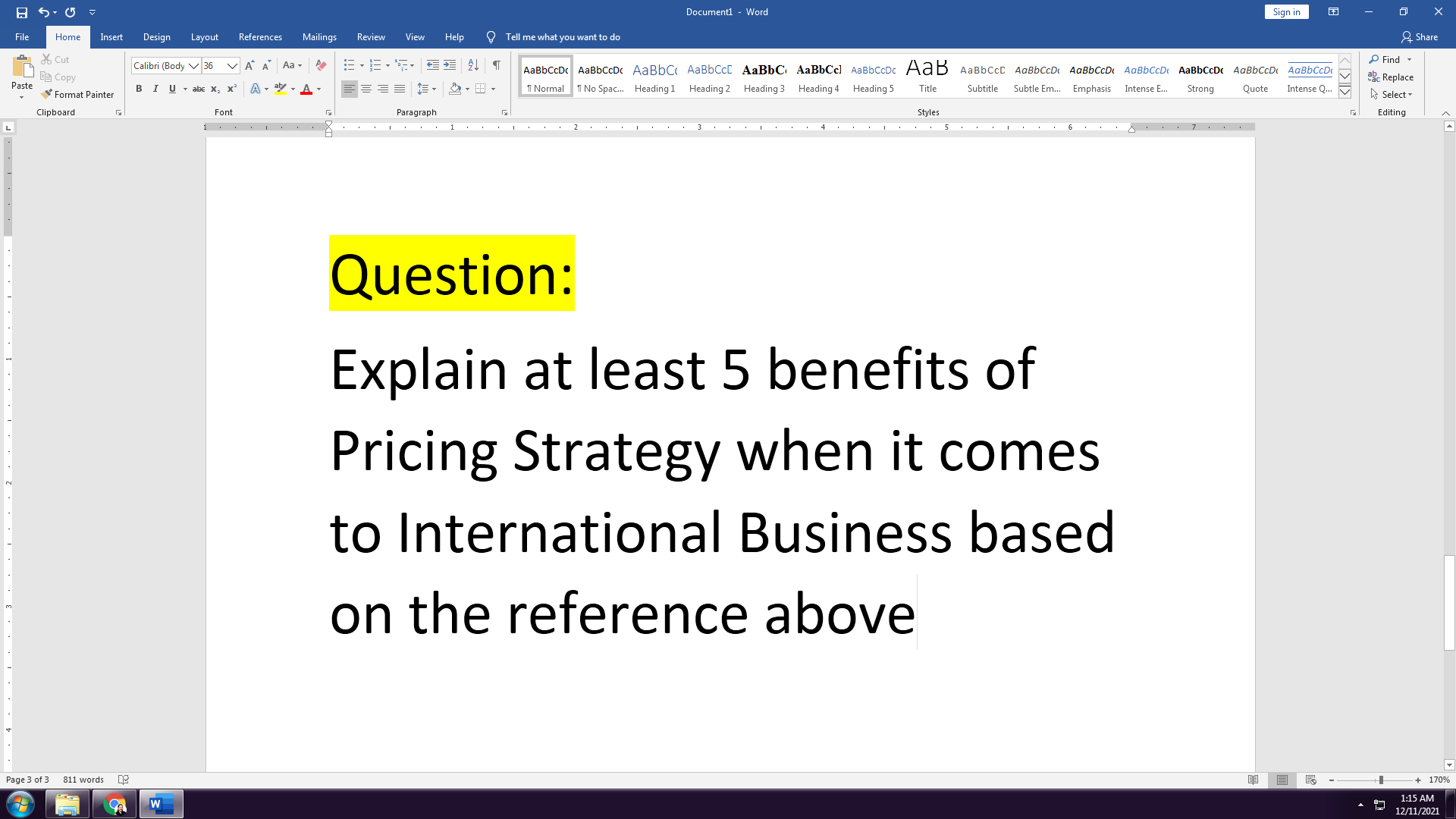Cut the selected text
The image size is (1456, 819).
55,59
